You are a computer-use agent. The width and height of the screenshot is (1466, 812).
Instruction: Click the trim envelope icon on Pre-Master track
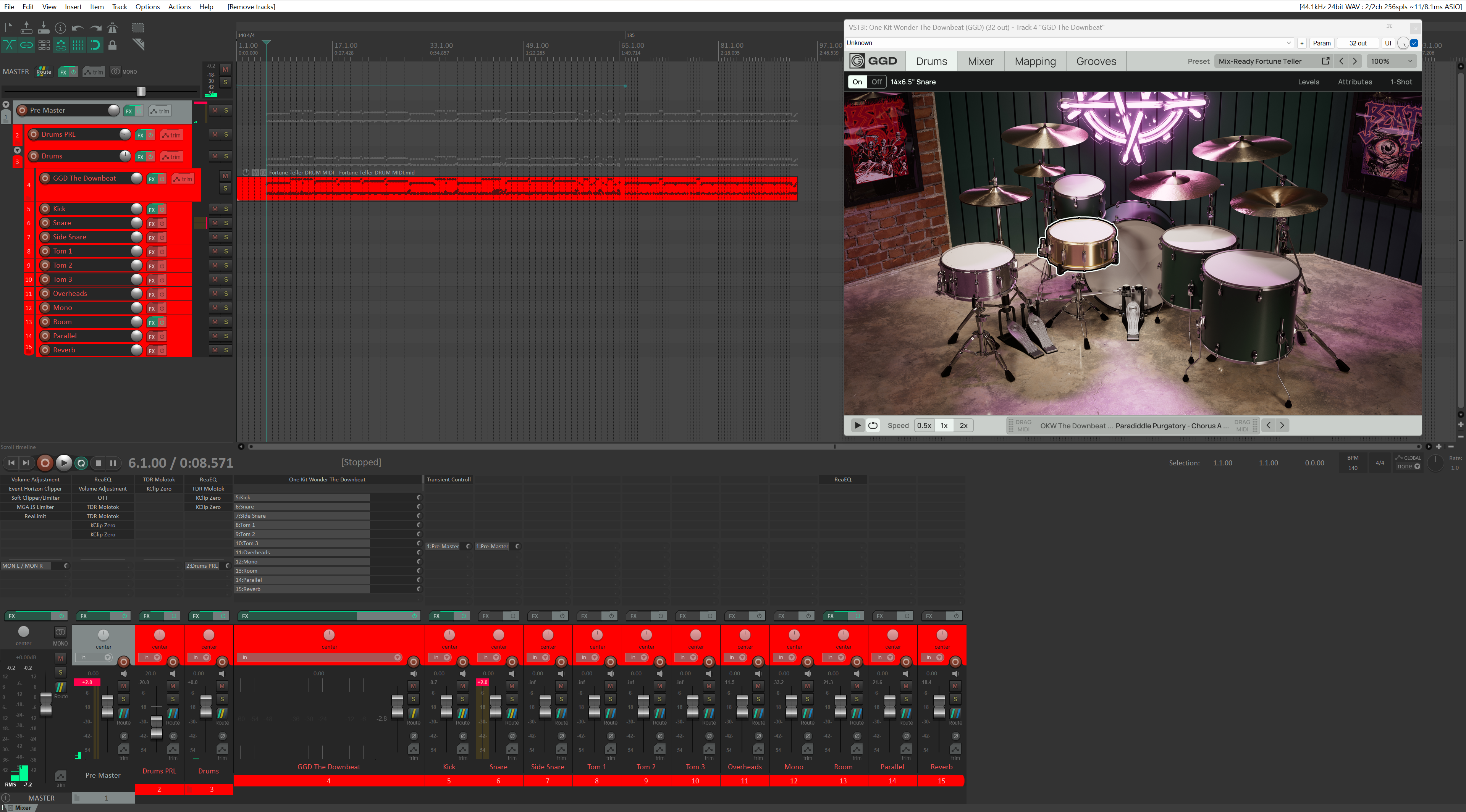point(160,110)
